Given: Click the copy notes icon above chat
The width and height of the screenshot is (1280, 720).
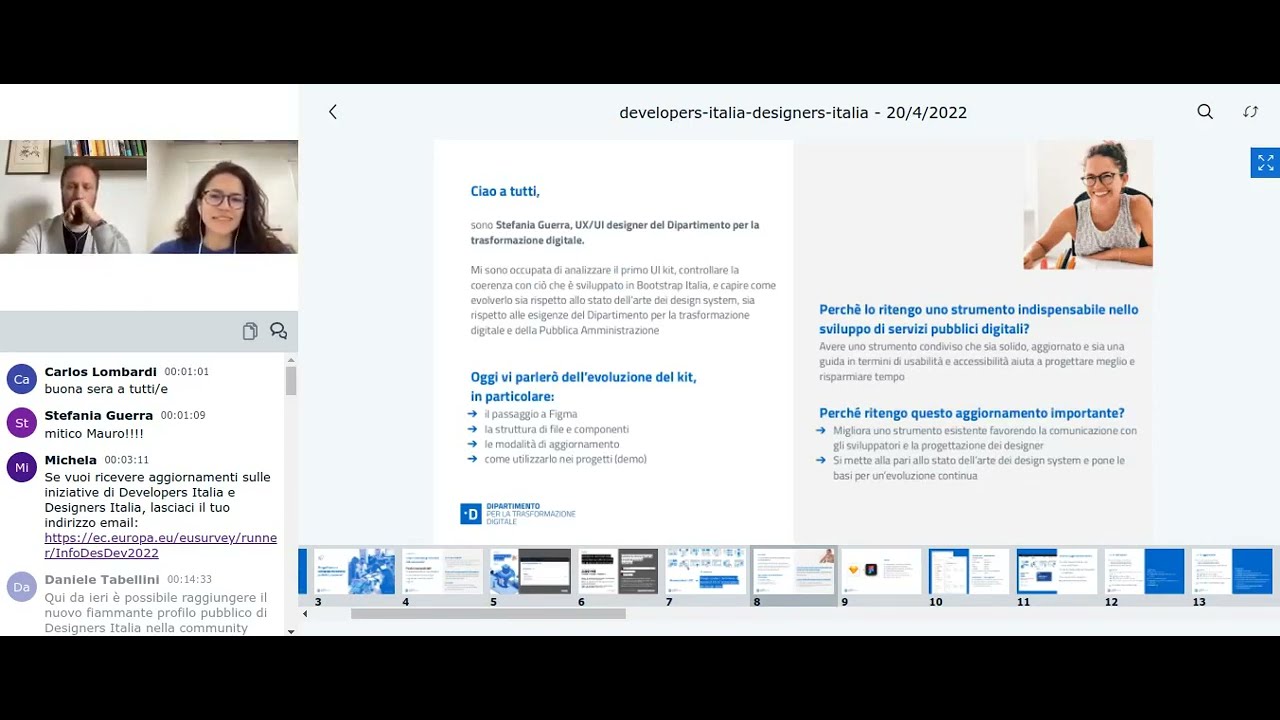Looking at the screenshot, I should pyautogui.click(x=250, y=331).
